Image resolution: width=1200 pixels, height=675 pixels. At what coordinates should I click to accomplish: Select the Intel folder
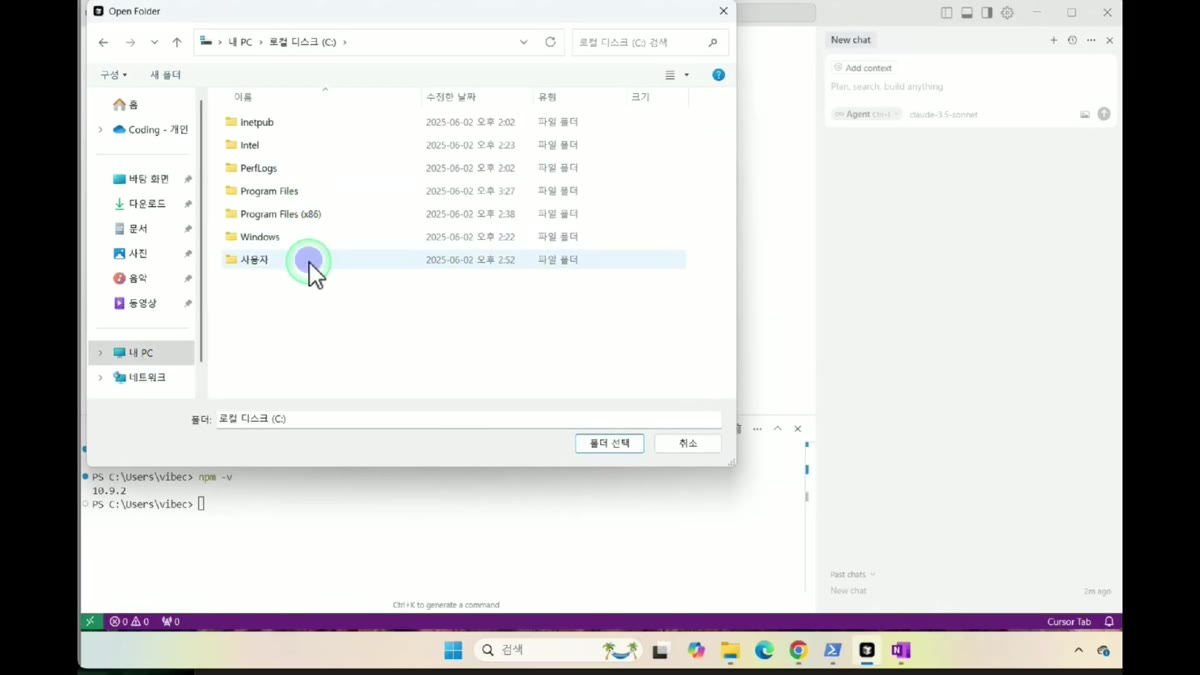(454, 145)
